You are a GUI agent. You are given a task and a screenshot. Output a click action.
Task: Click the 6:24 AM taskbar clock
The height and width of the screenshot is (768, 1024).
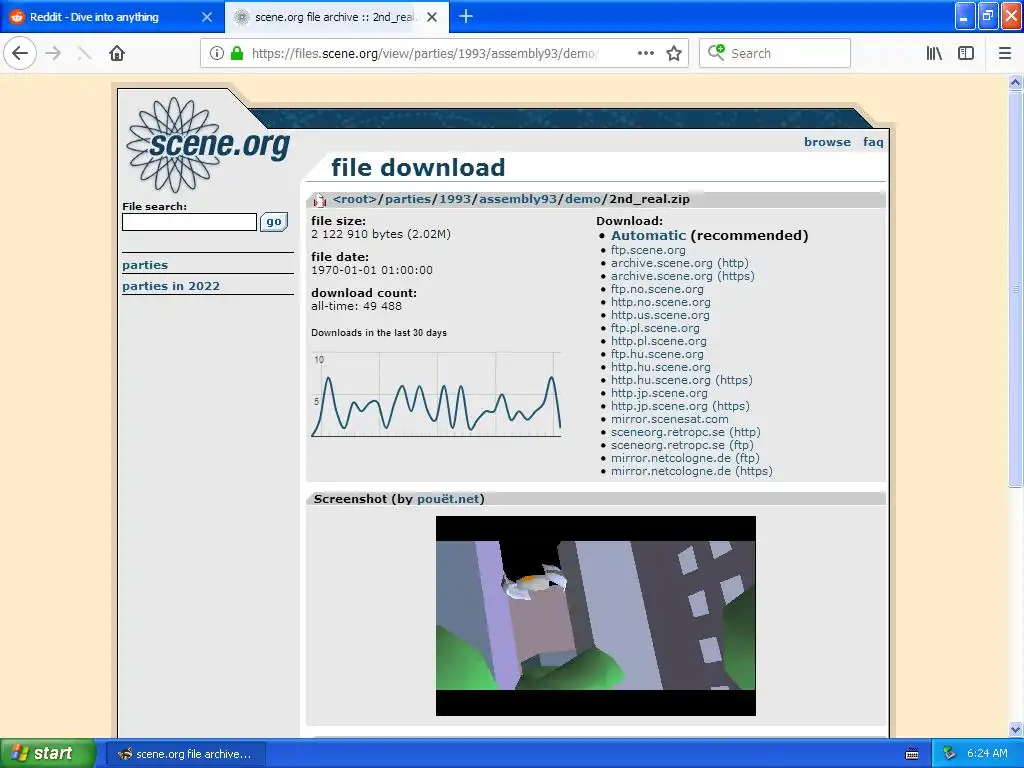point(987,754)
